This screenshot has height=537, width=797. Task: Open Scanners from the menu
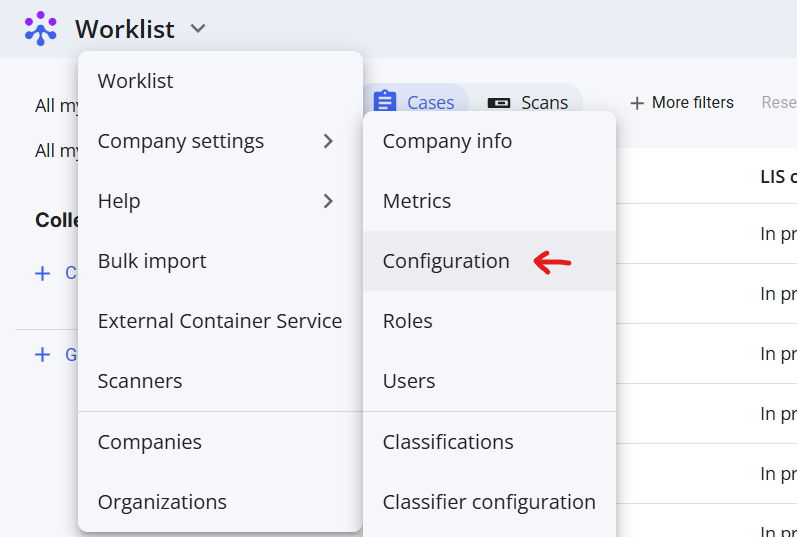[140, 381]
